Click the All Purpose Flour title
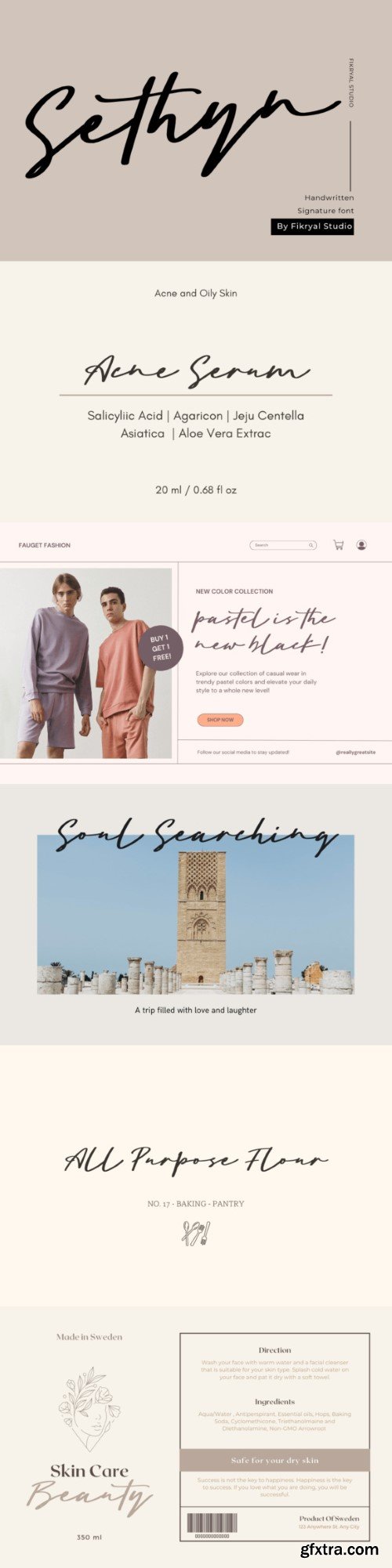This screenshot has width=392, height=1568. pyautogui.click(x=196, y=1160)
